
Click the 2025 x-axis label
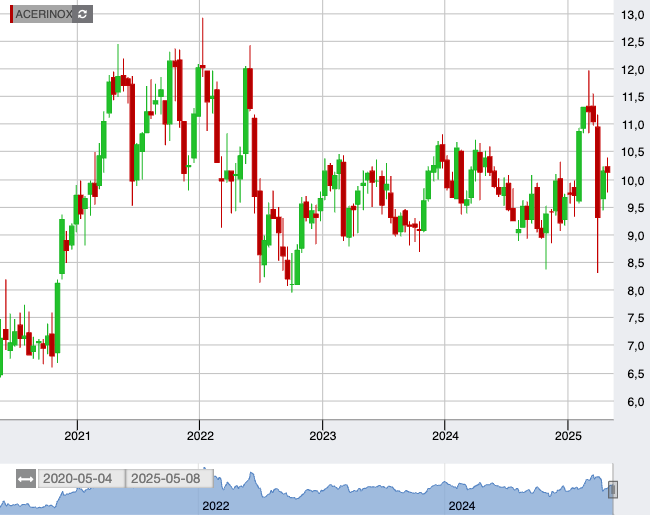pyautogui.click(x=568, y=436)
